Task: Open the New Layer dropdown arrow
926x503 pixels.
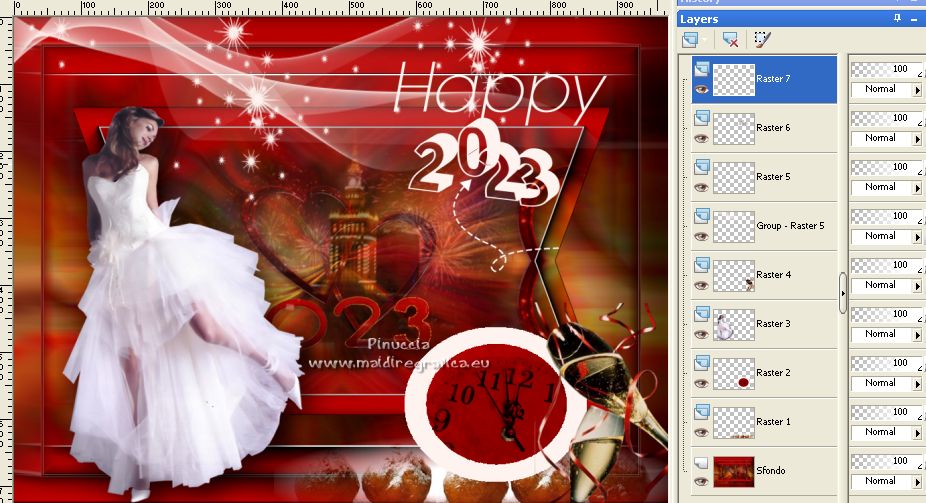Action: [704, 40]
